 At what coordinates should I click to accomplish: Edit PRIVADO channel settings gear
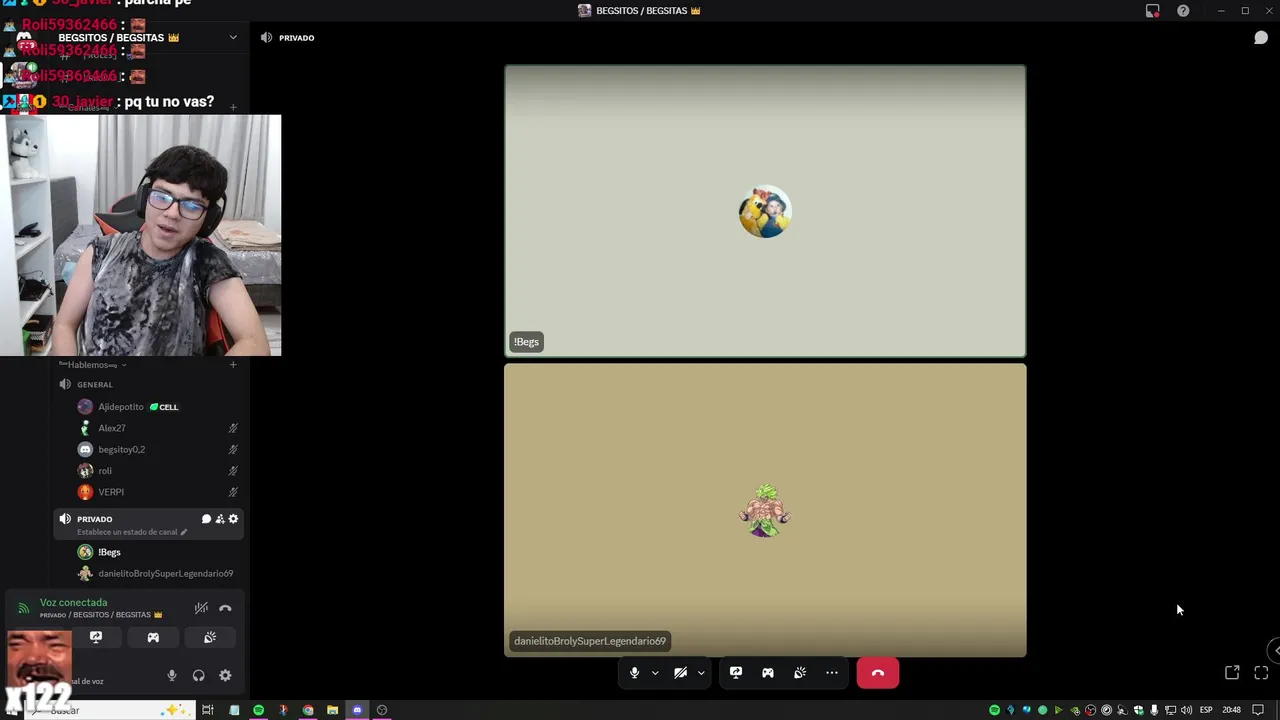click(233, 519)
